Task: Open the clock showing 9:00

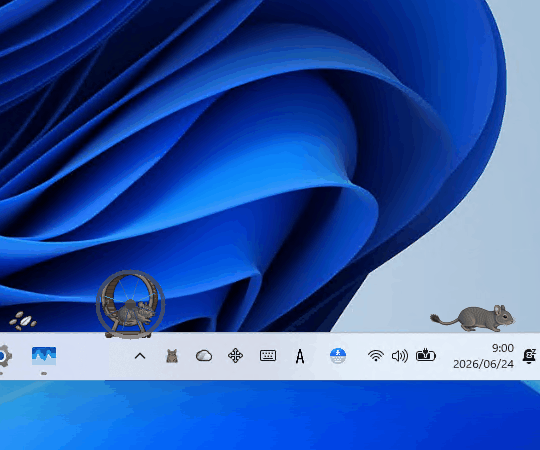Action: pyautogui.click(x=502, y=348)
